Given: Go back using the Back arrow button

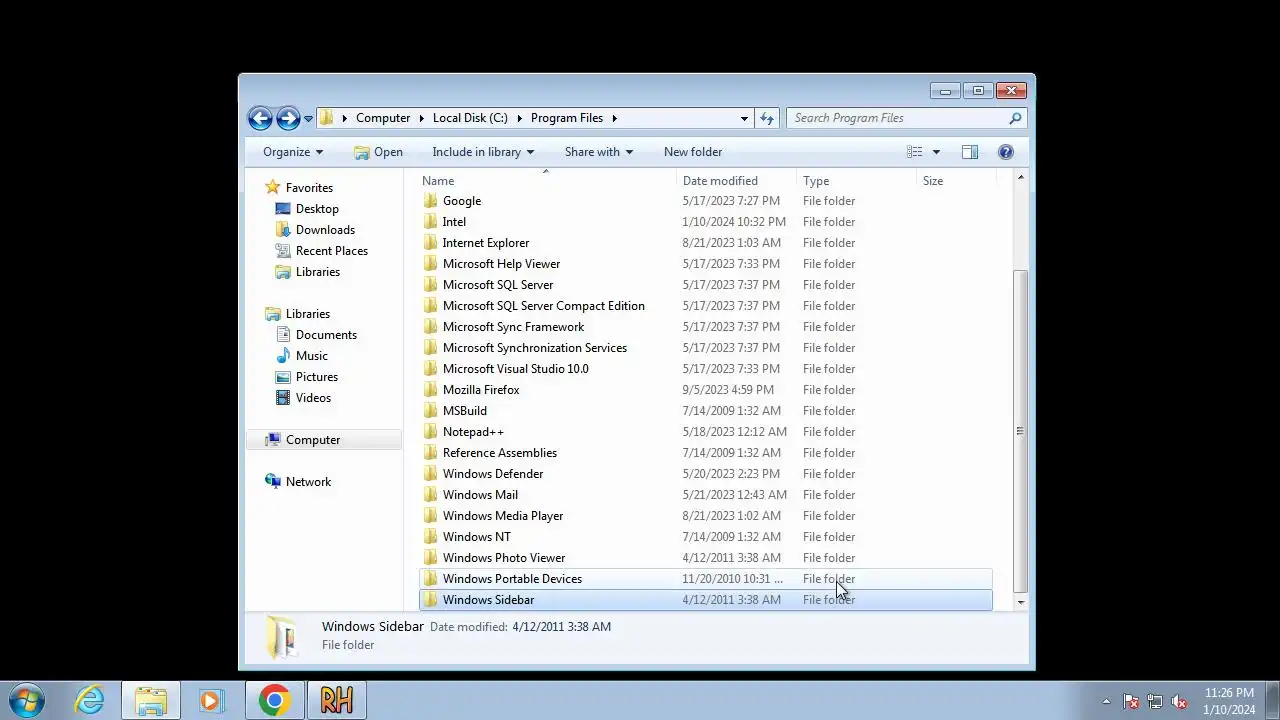Looking at the screenshot, I should click(x=260, y=118).
